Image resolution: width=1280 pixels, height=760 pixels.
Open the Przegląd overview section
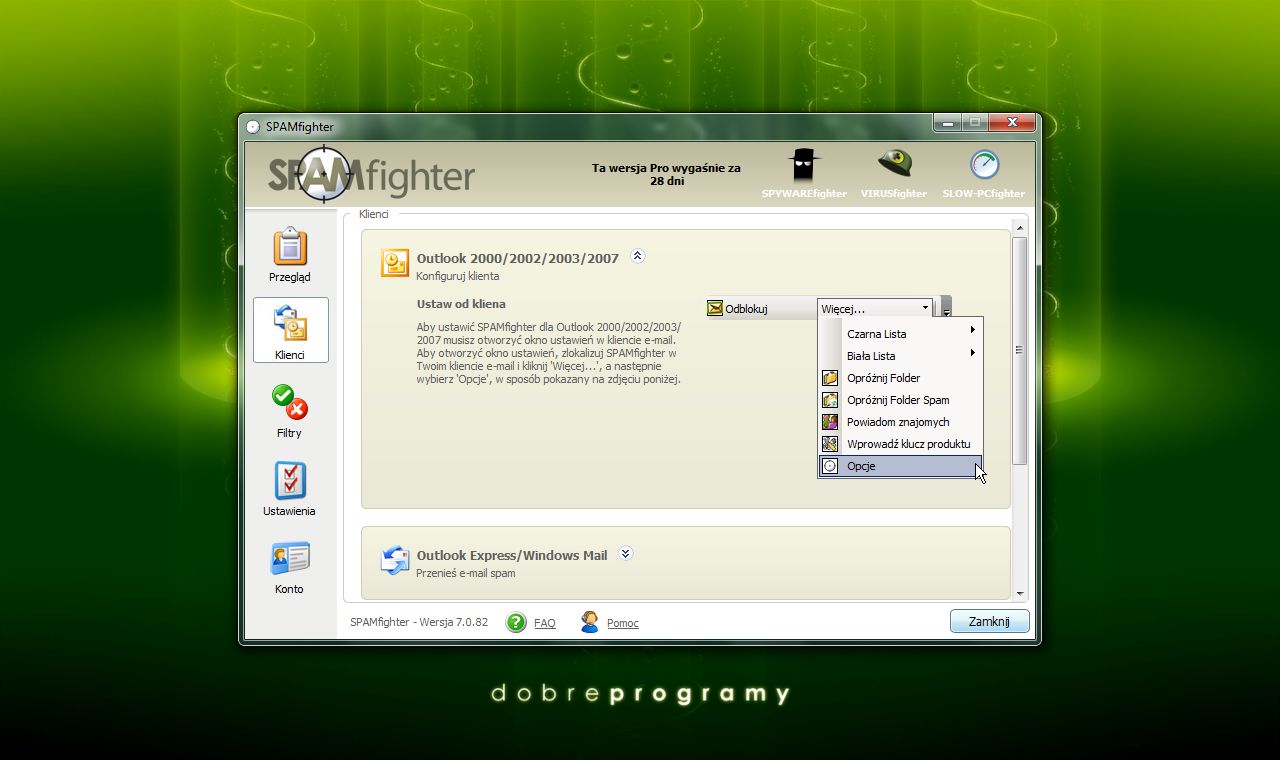290,253
